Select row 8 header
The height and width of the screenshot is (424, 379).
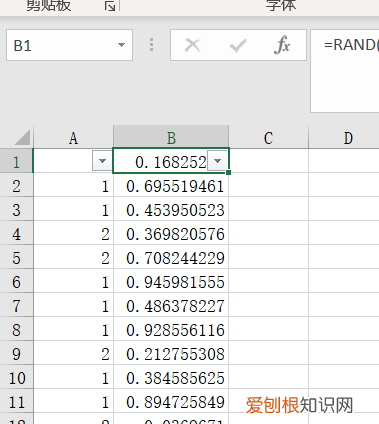(16, 329)
